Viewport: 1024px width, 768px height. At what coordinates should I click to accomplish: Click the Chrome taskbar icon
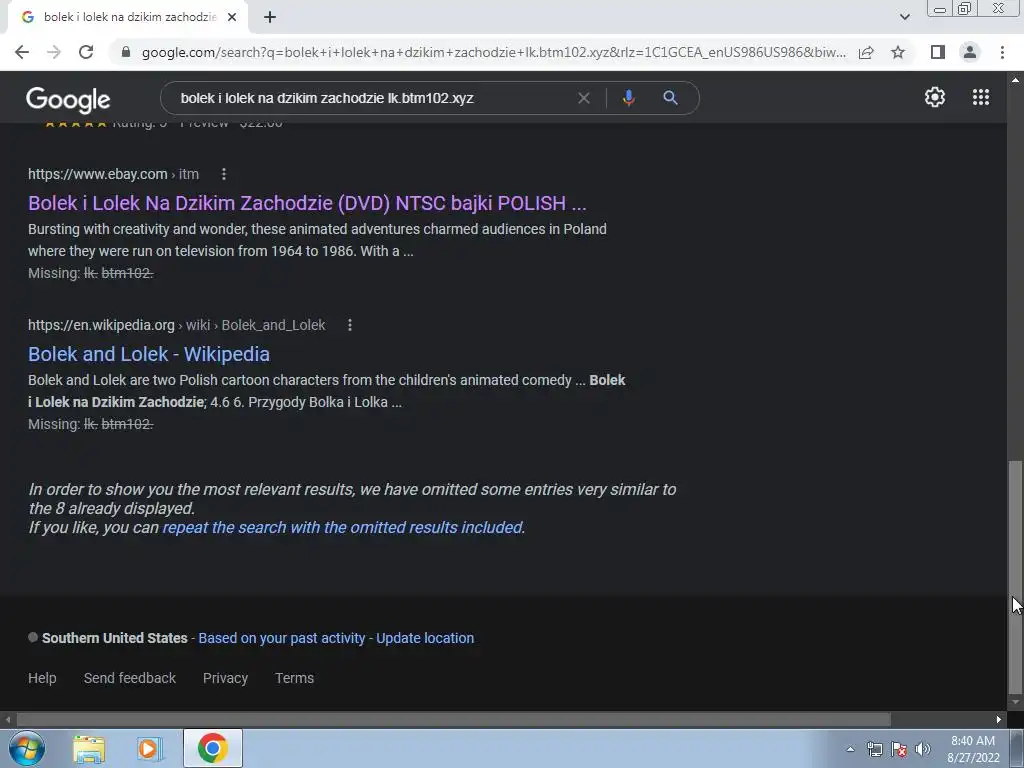[213, 748]
